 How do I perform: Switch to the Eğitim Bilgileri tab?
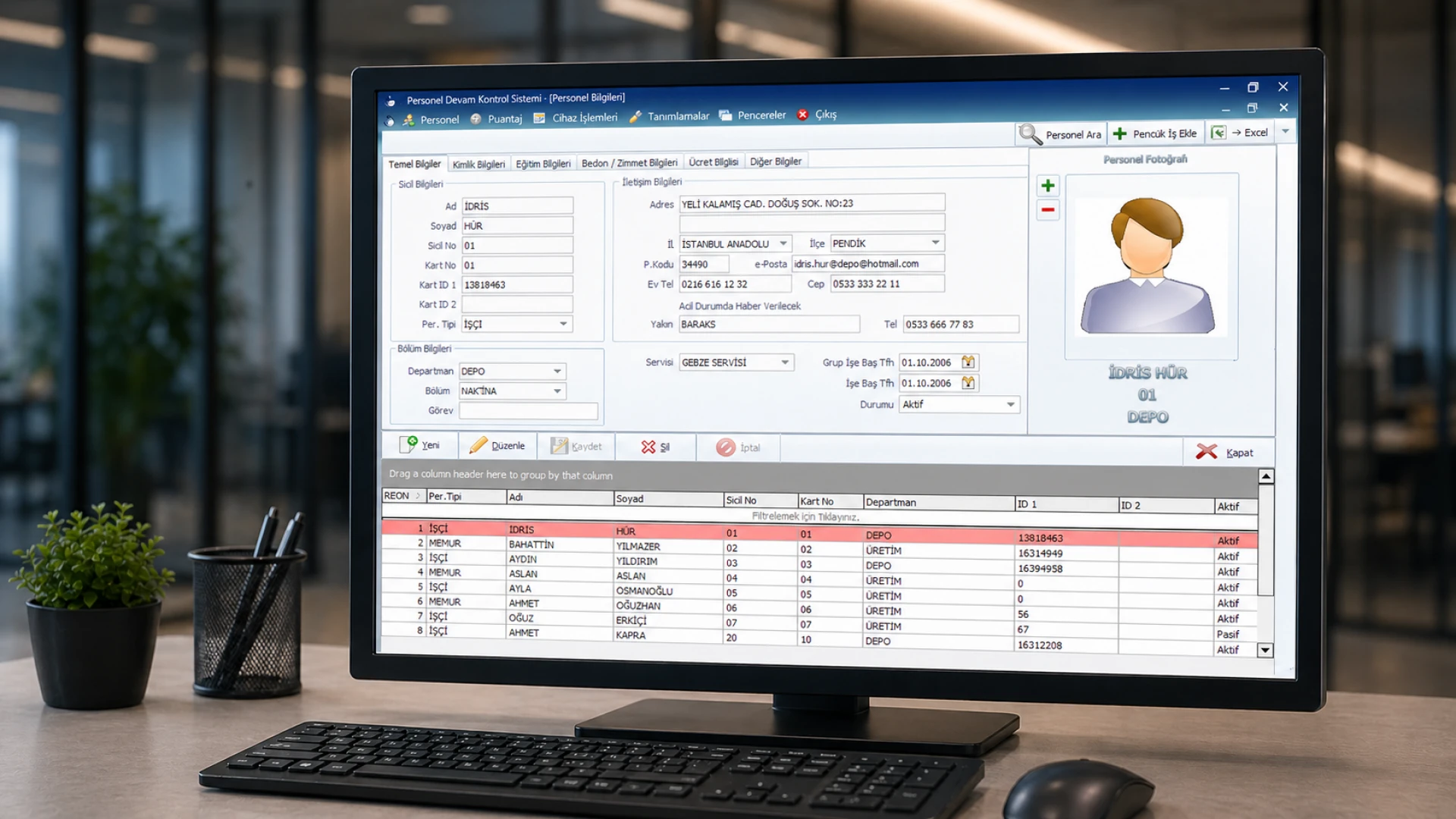pyautogui.click(x=543, y=164)
